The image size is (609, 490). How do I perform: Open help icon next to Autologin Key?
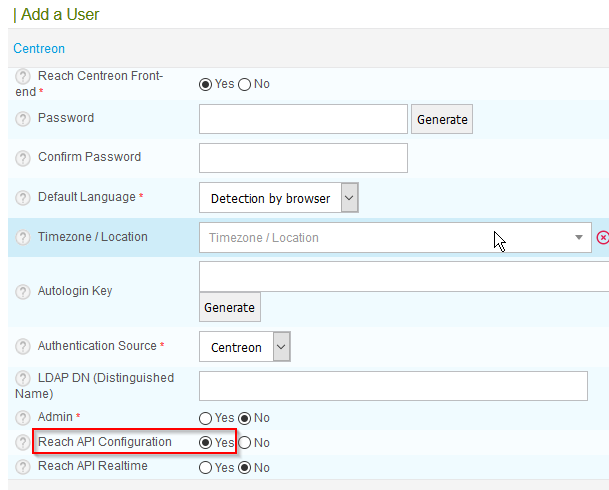[x=23, y=292]
